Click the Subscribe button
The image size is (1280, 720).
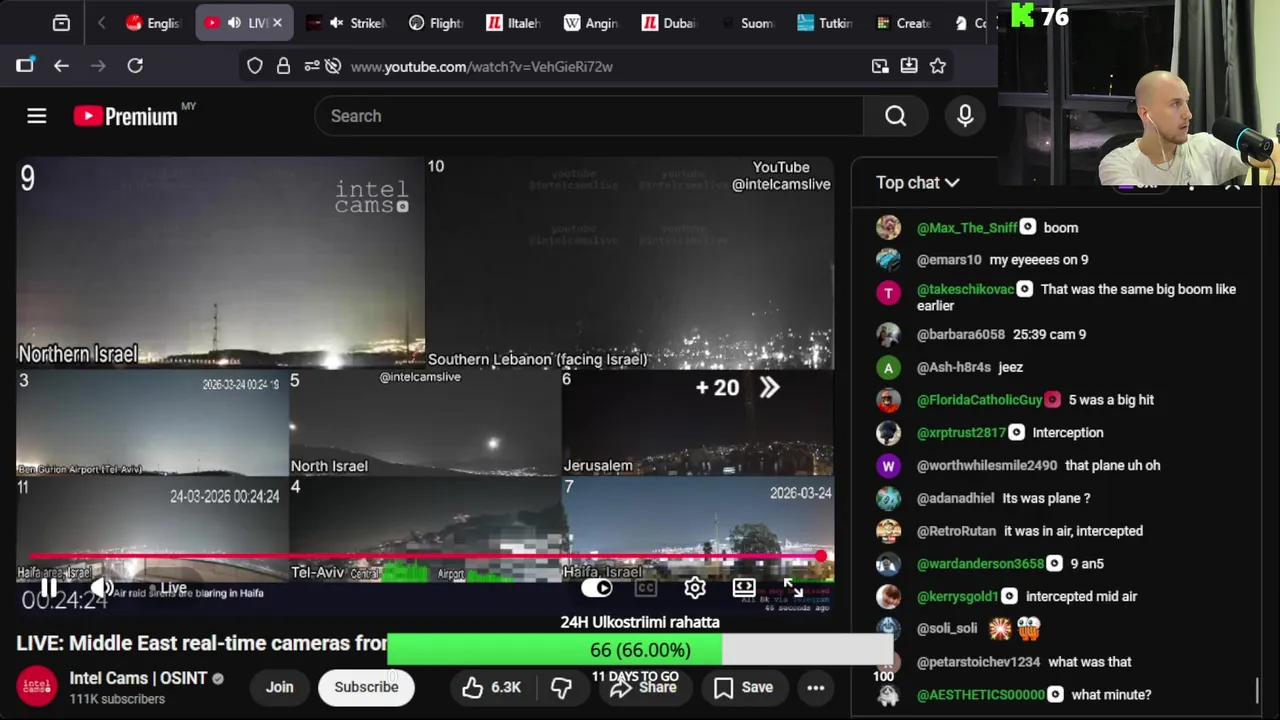(366, 687)
